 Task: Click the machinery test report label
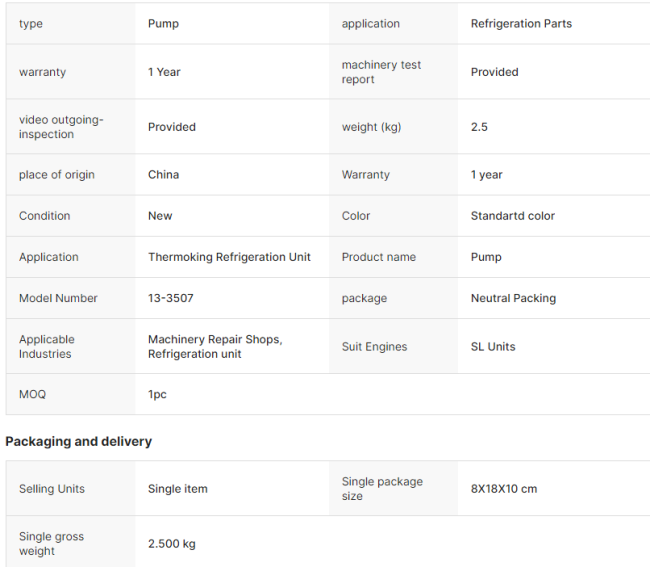click(x=381, y=72)
